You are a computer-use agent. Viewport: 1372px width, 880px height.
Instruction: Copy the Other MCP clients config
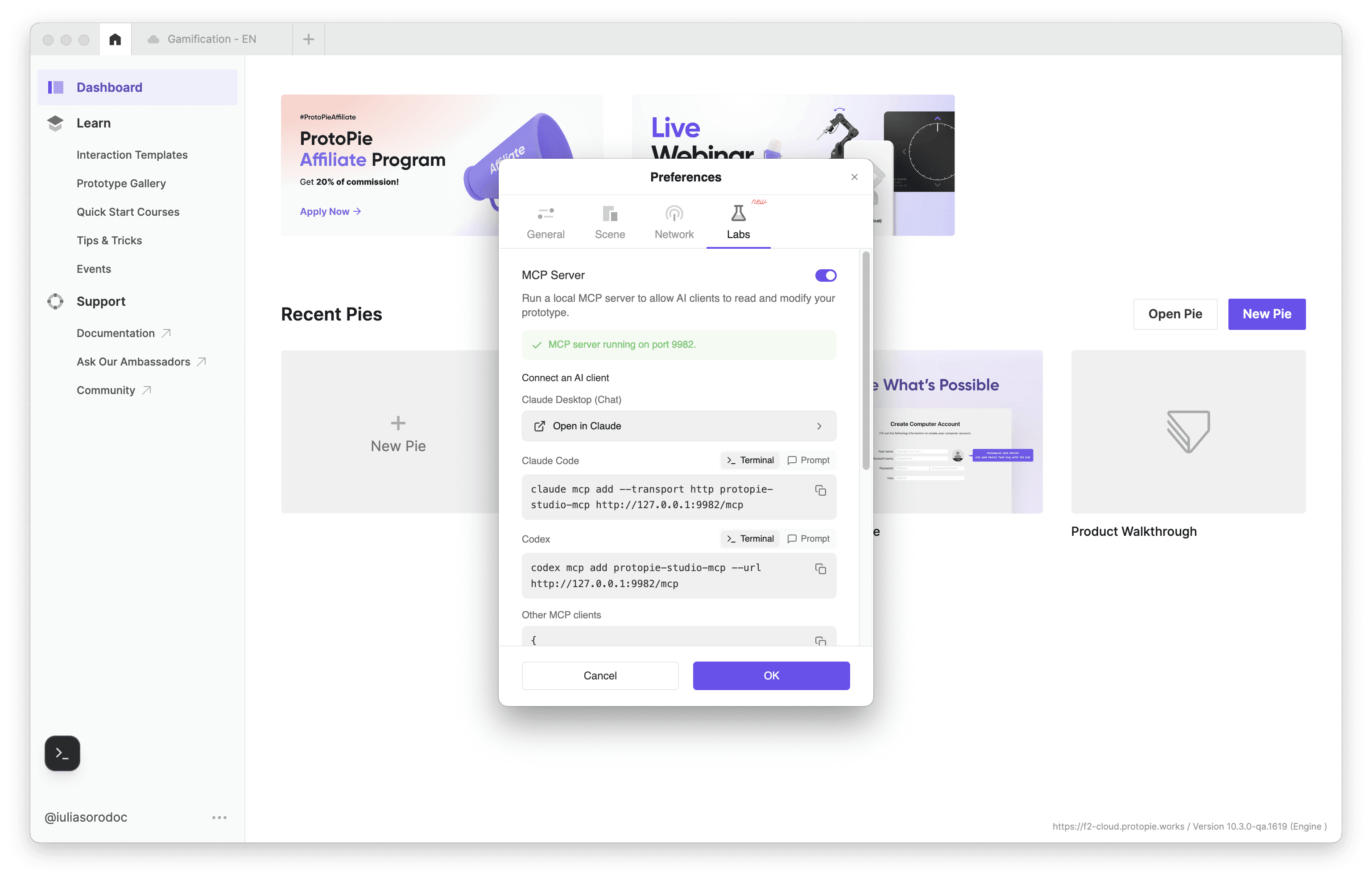pyautogui.click(x=820, y=641)
